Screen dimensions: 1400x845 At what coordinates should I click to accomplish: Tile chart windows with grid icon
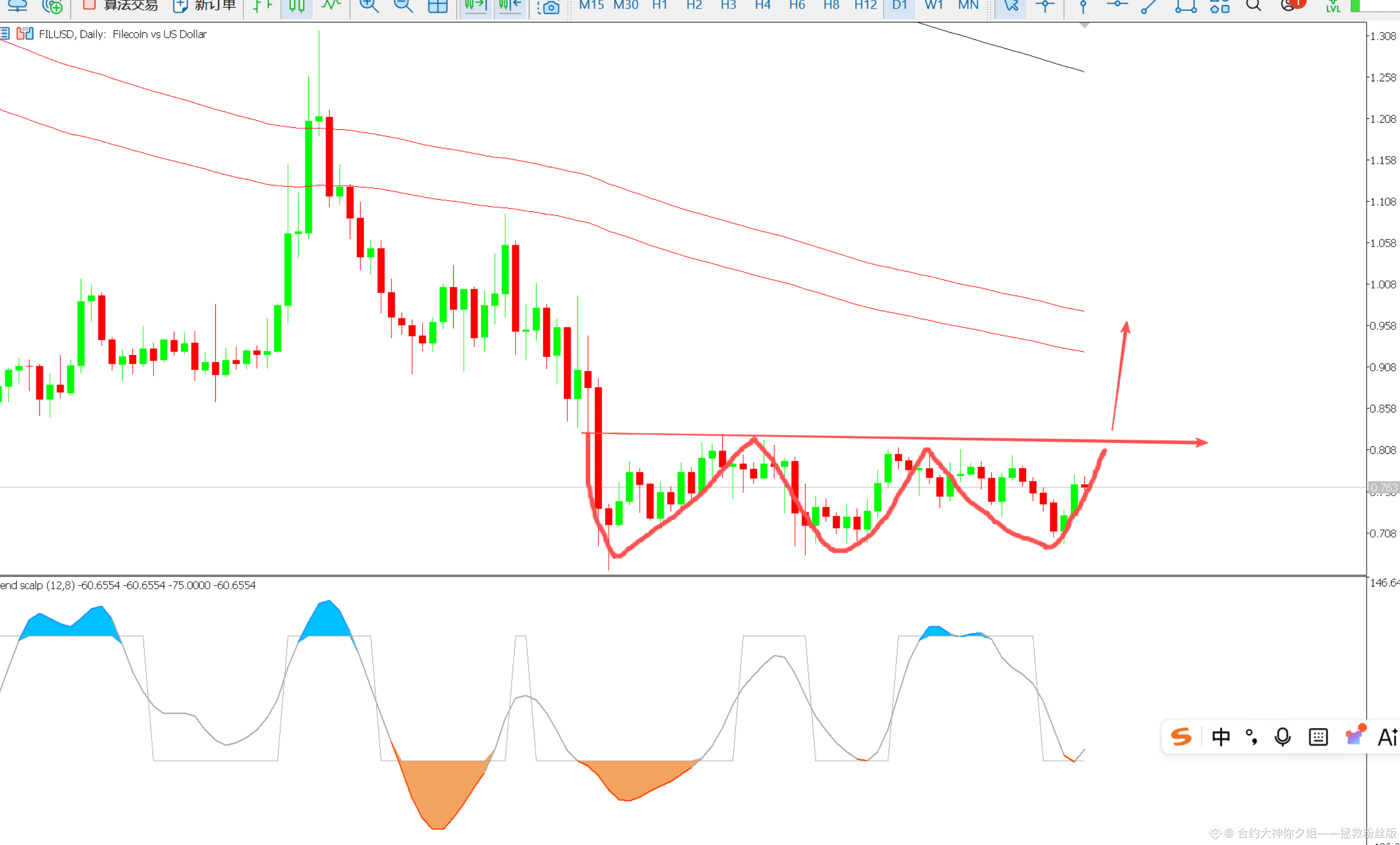click(x=438, y=6)
